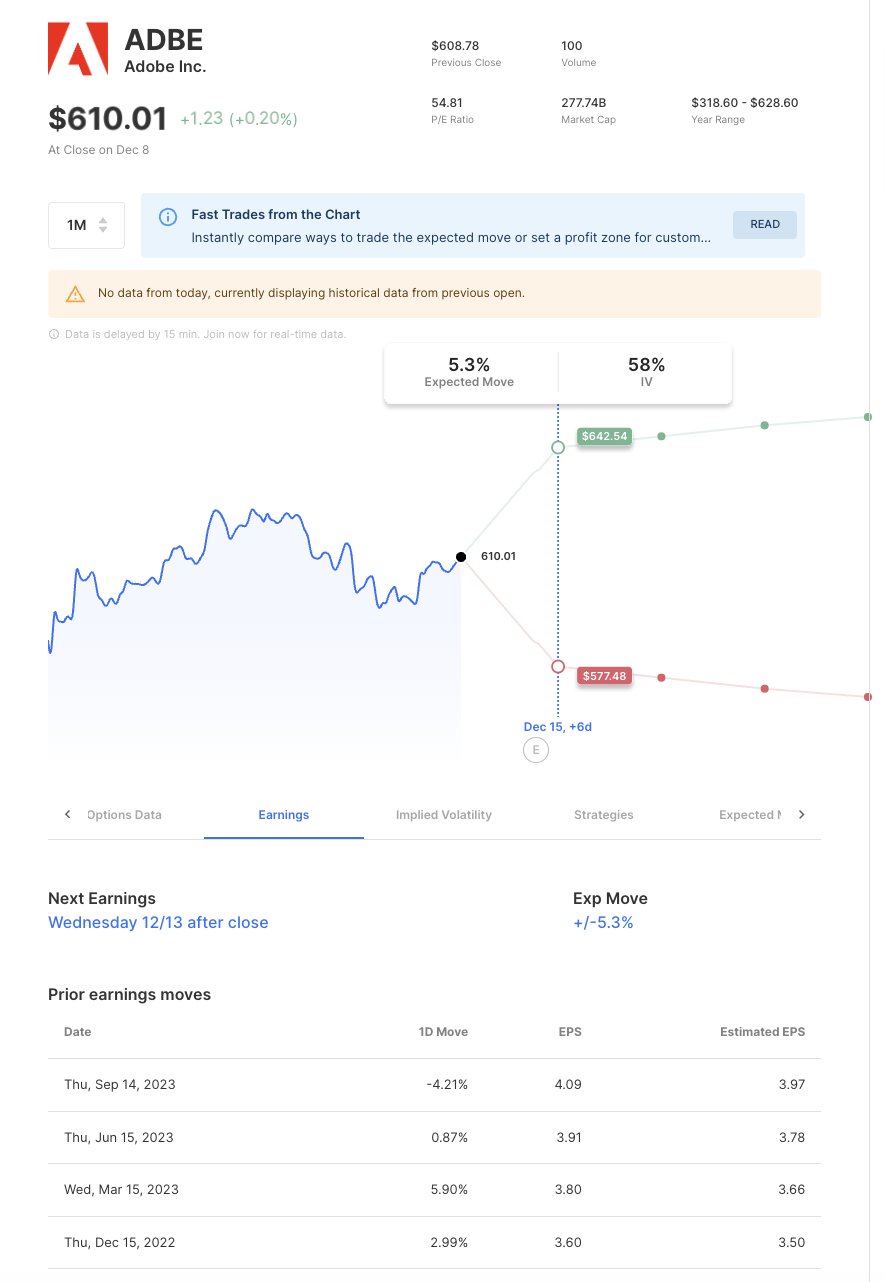Click the black current price point 610.01
This screenshot has height=1282, width=886.
tap(461, 557)
